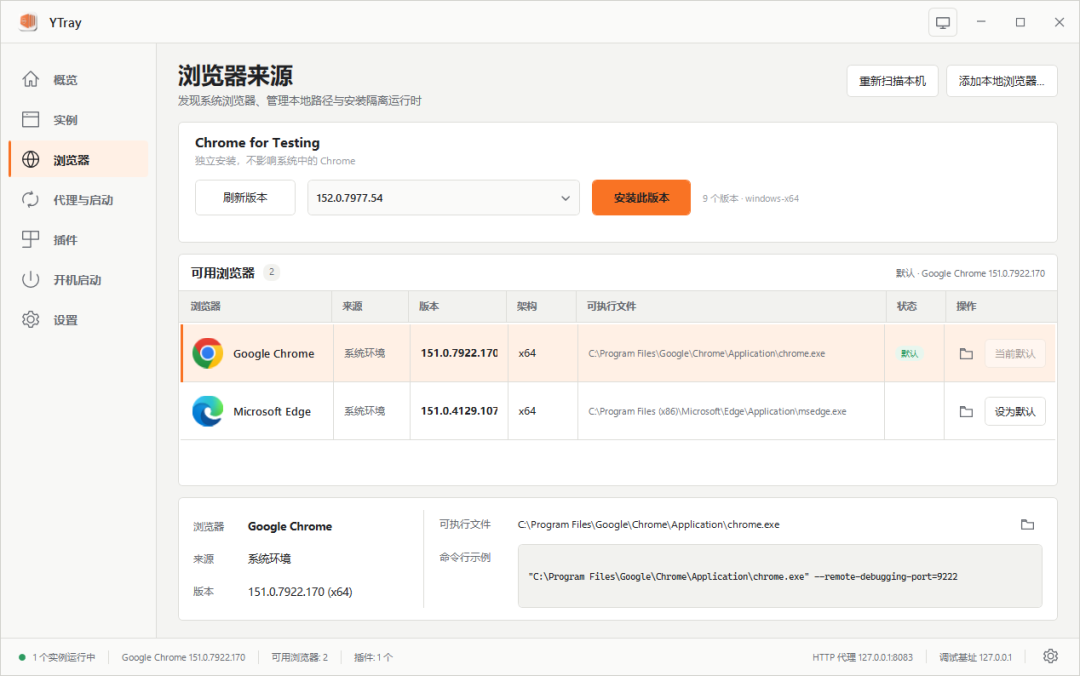The height and width of the screenshot is (676, 1080).
Task: Click the home icon beside 概览
Action: click(30, 79)
